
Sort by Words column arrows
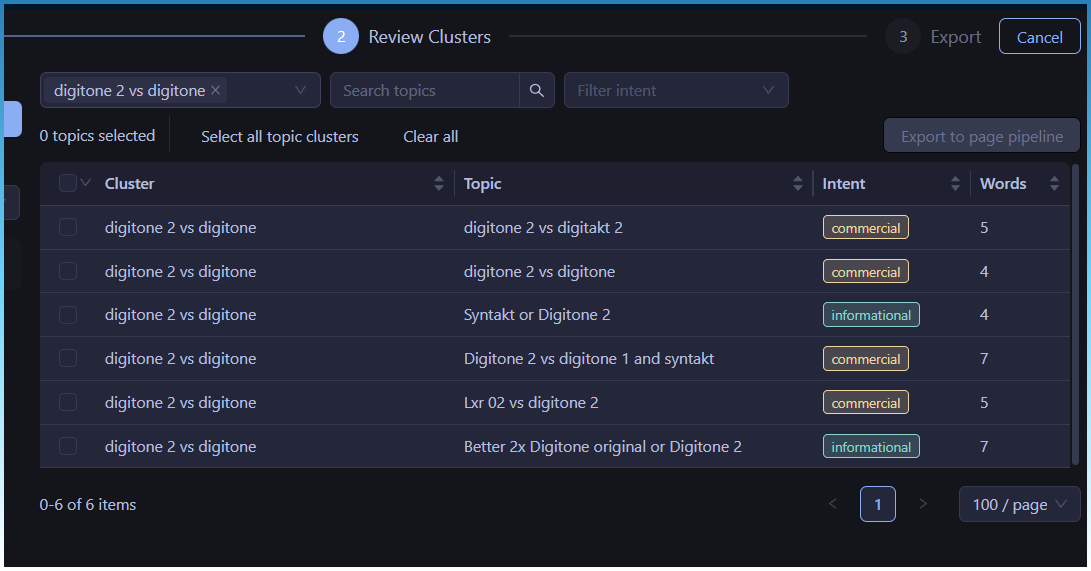point(1054,184)
